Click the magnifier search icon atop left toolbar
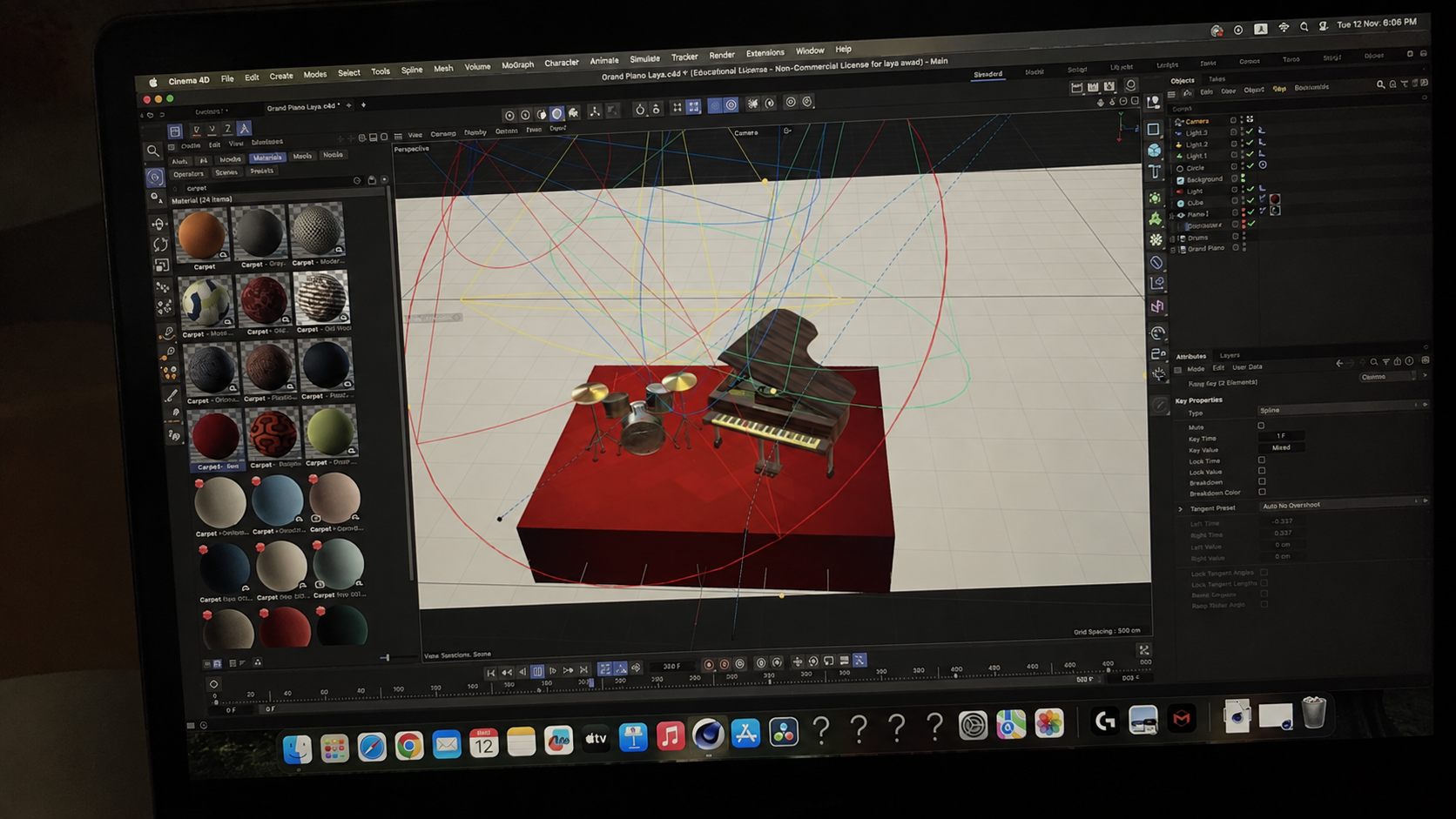 153,151
